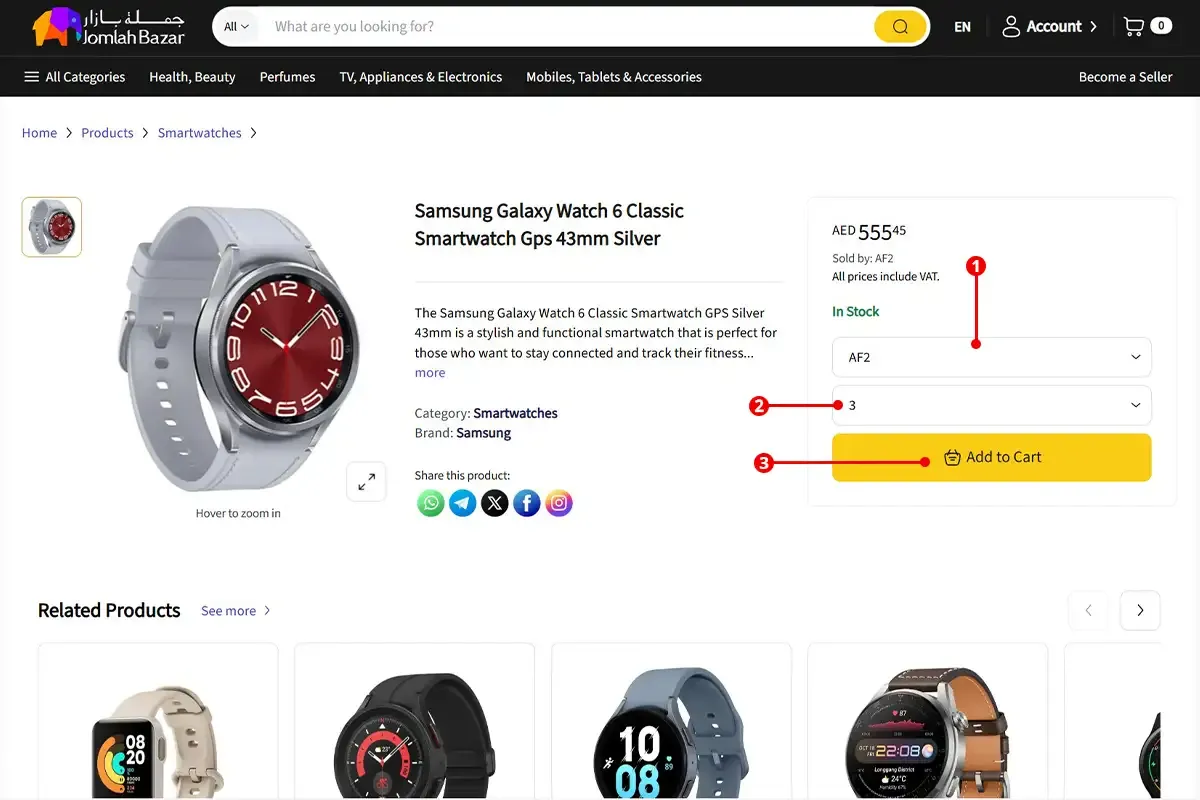Viewport: 1200px width, 800px height.
Task: Open All Categories menu
Action: [x=75, y=77]
